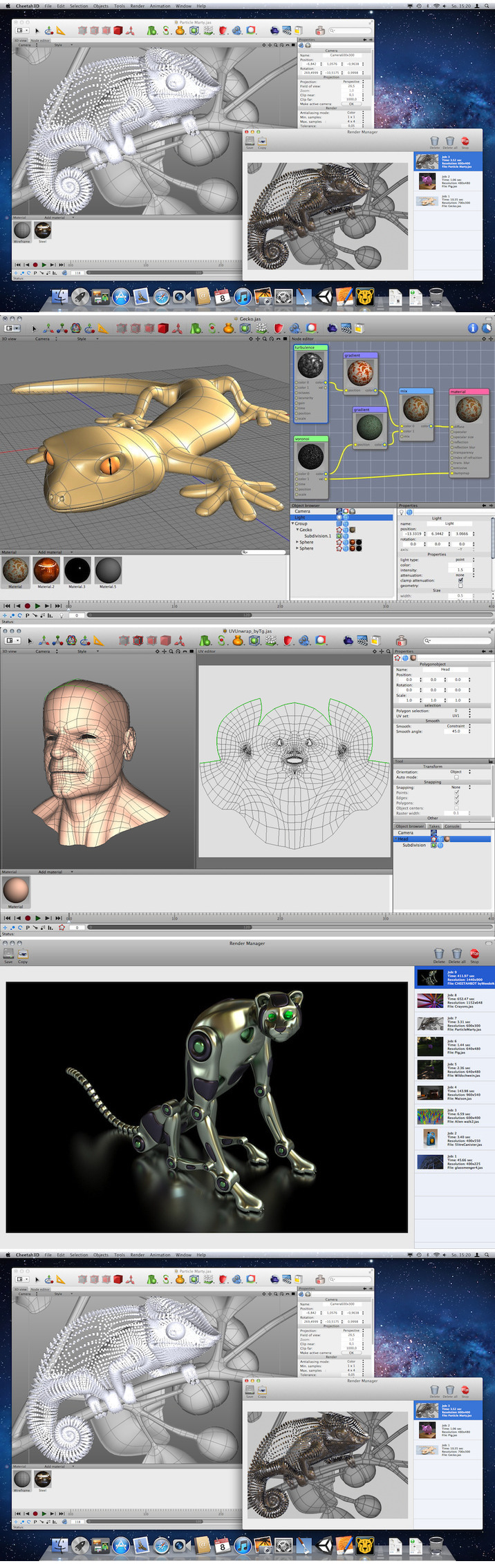
Task: Click the lightbulb icon in Gecko's Properties panel
Action: [402, 512]
